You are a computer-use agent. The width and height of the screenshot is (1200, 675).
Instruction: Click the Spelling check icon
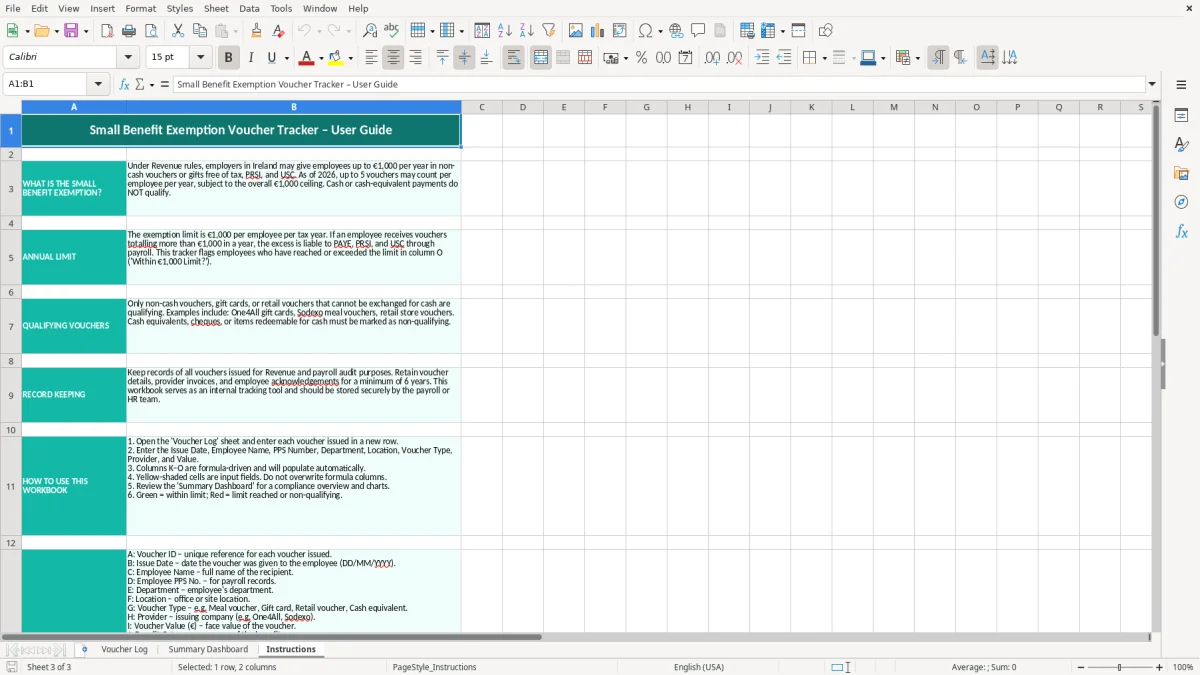coord(392,31)
